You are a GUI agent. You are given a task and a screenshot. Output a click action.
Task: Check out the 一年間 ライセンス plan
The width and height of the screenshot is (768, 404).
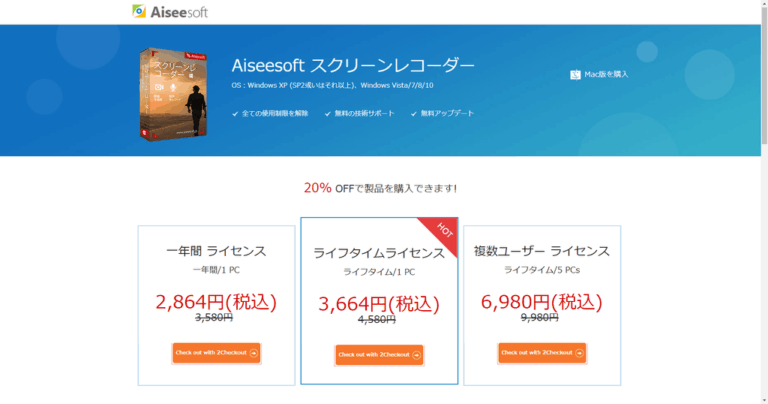coord(216,353)
